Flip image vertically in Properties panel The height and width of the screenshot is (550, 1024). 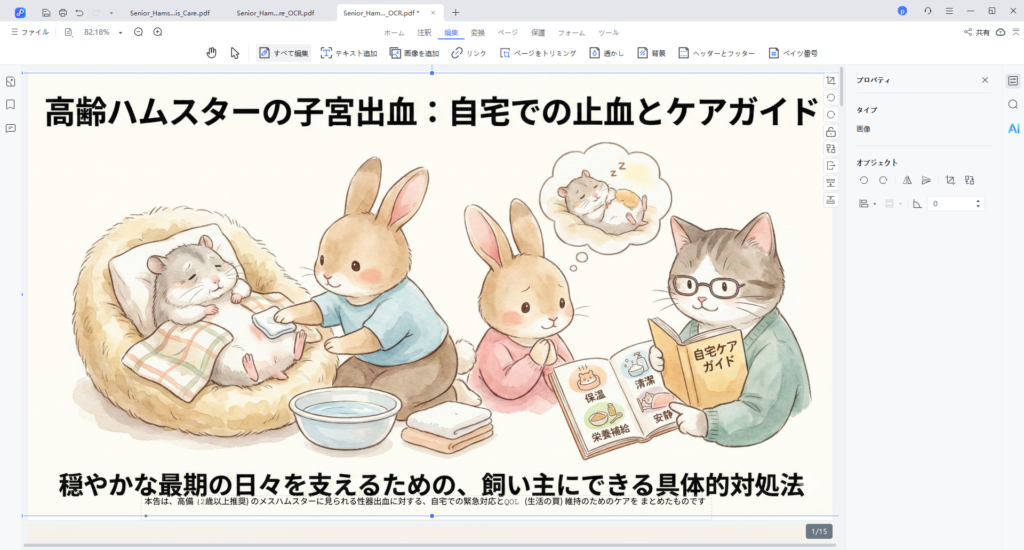[x=926, y=180]
